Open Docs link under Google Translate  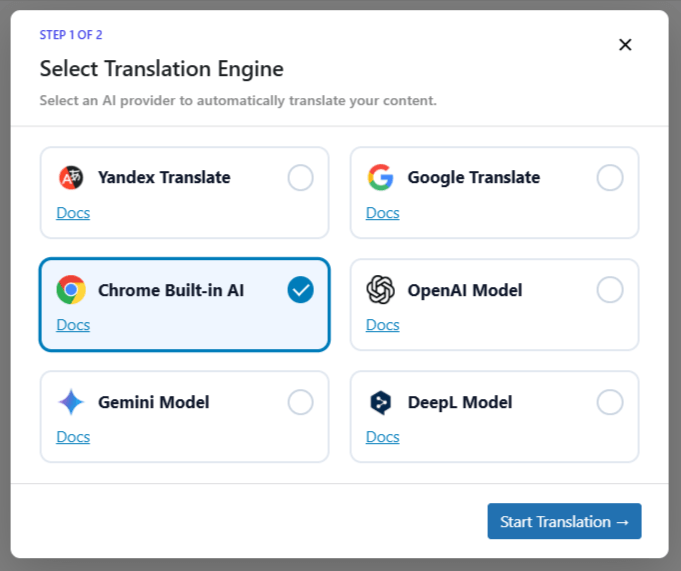pyautogui.click(x=383, y=213)
